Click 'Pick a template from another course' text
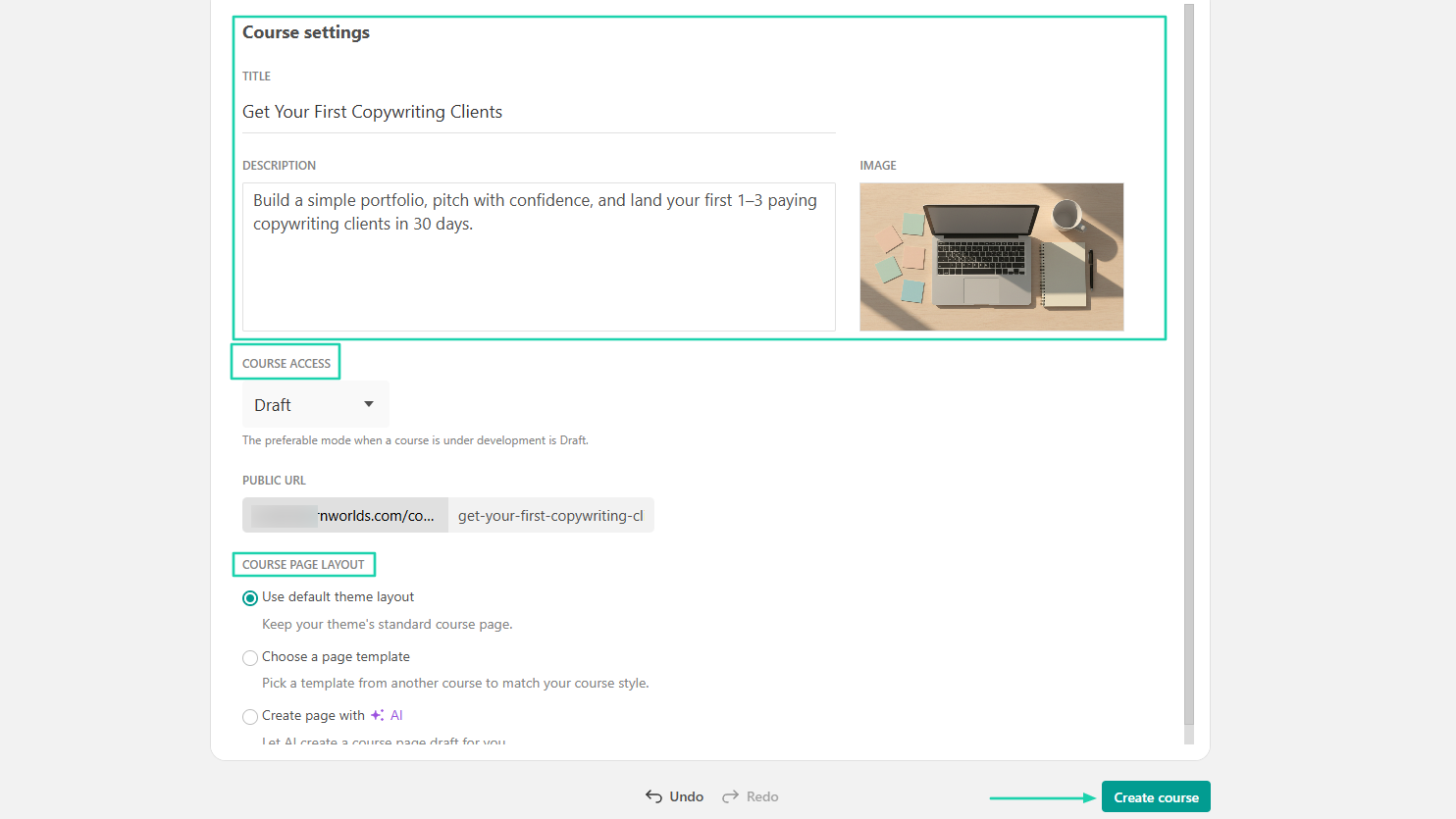 pyautogui.click(x=455, y=683)
